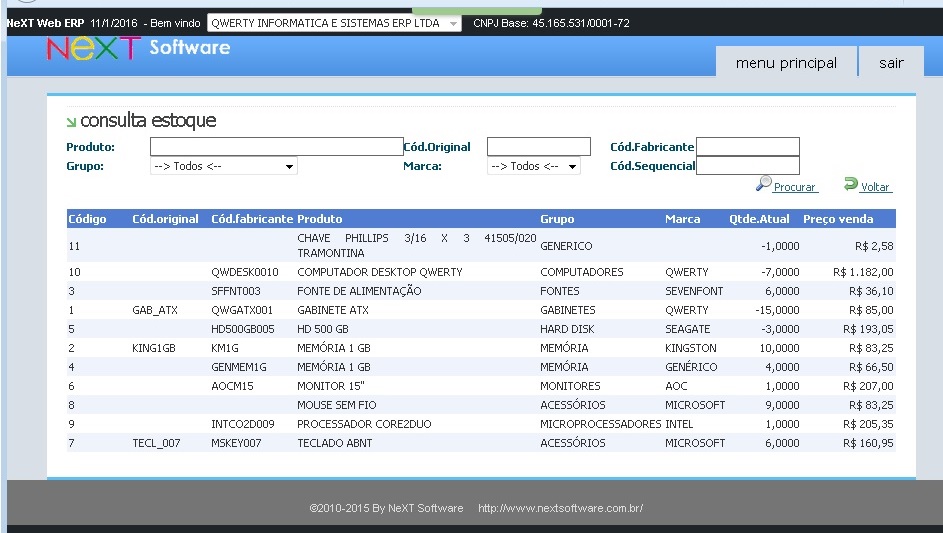Image resolution: width=943 pixels, height=533 pixels.
Task: Focus the Cód.Original input field
Action: coord(539,147)
